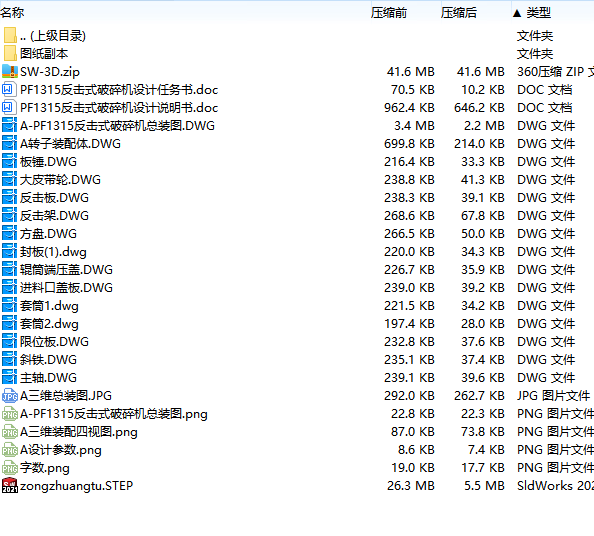Select the .. (上级目录) entry
This screenshot has height=536, width=594.
coord(53,36)
